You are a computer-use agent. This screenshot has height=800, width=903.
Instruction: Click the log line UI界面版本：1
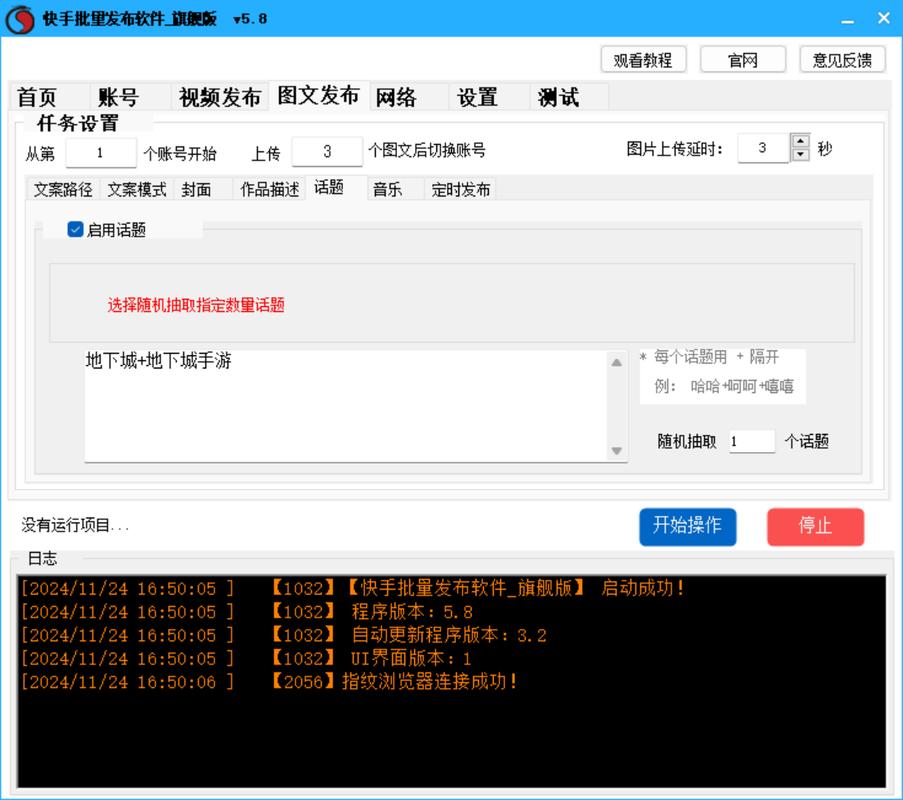(246, 658)
